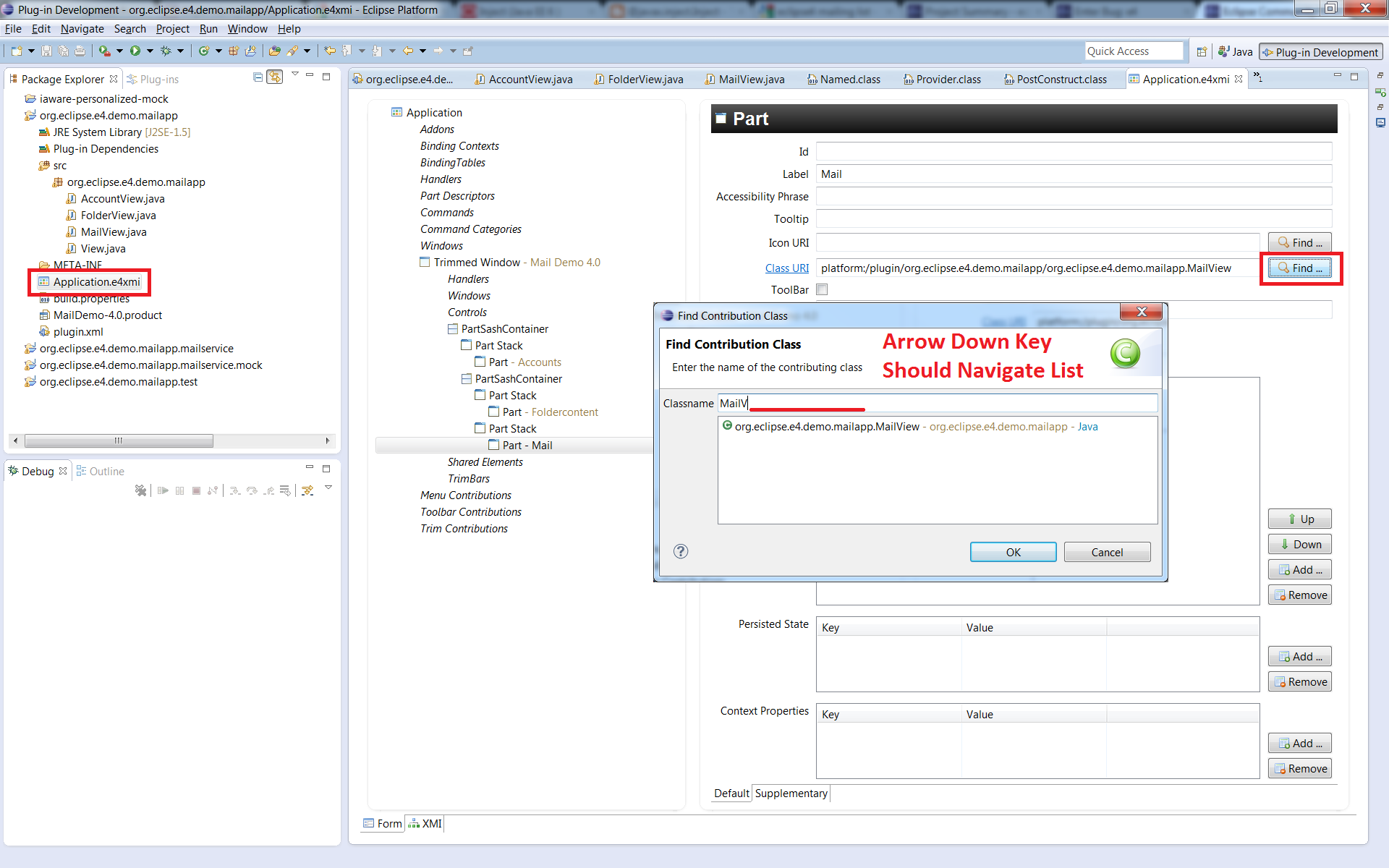
Task: Click the Previous Annotation toolbar icon
Action: pos(346,51)
